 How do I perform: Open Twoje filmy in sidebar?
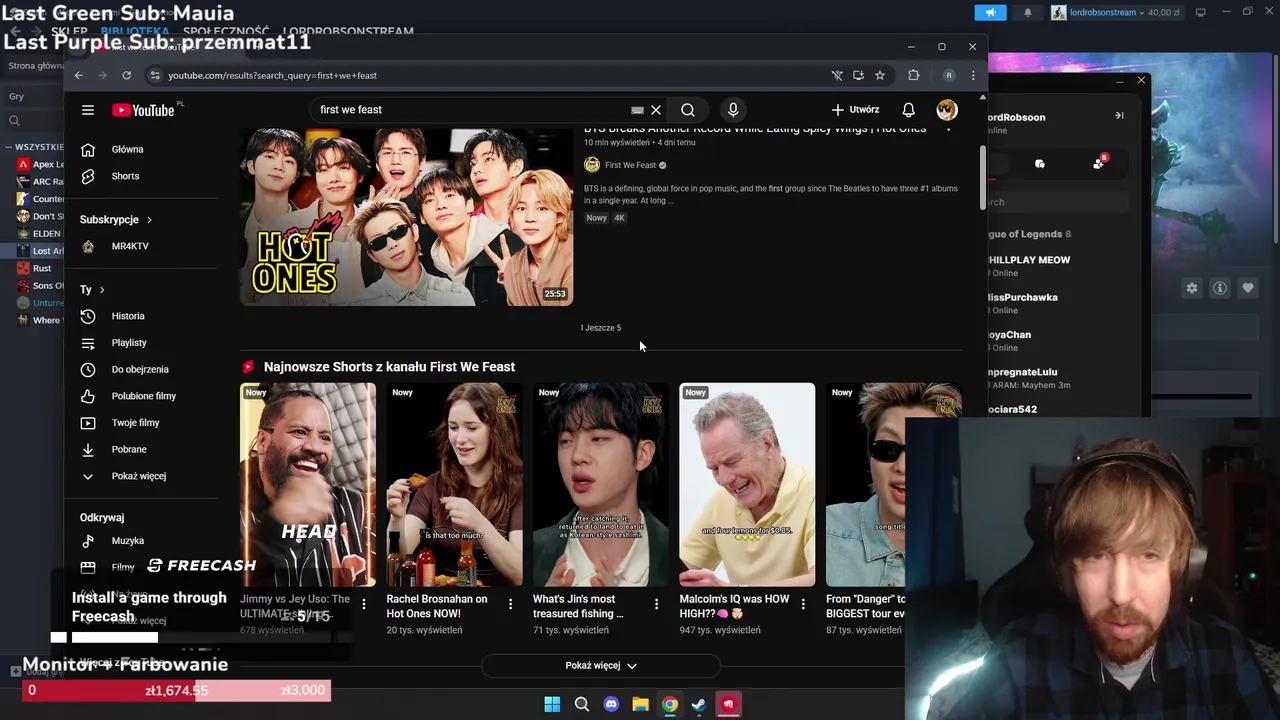135,423
